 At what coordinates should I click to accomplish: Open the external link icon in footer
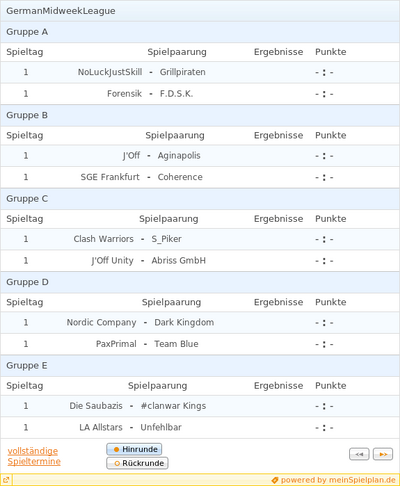[6, 480]
